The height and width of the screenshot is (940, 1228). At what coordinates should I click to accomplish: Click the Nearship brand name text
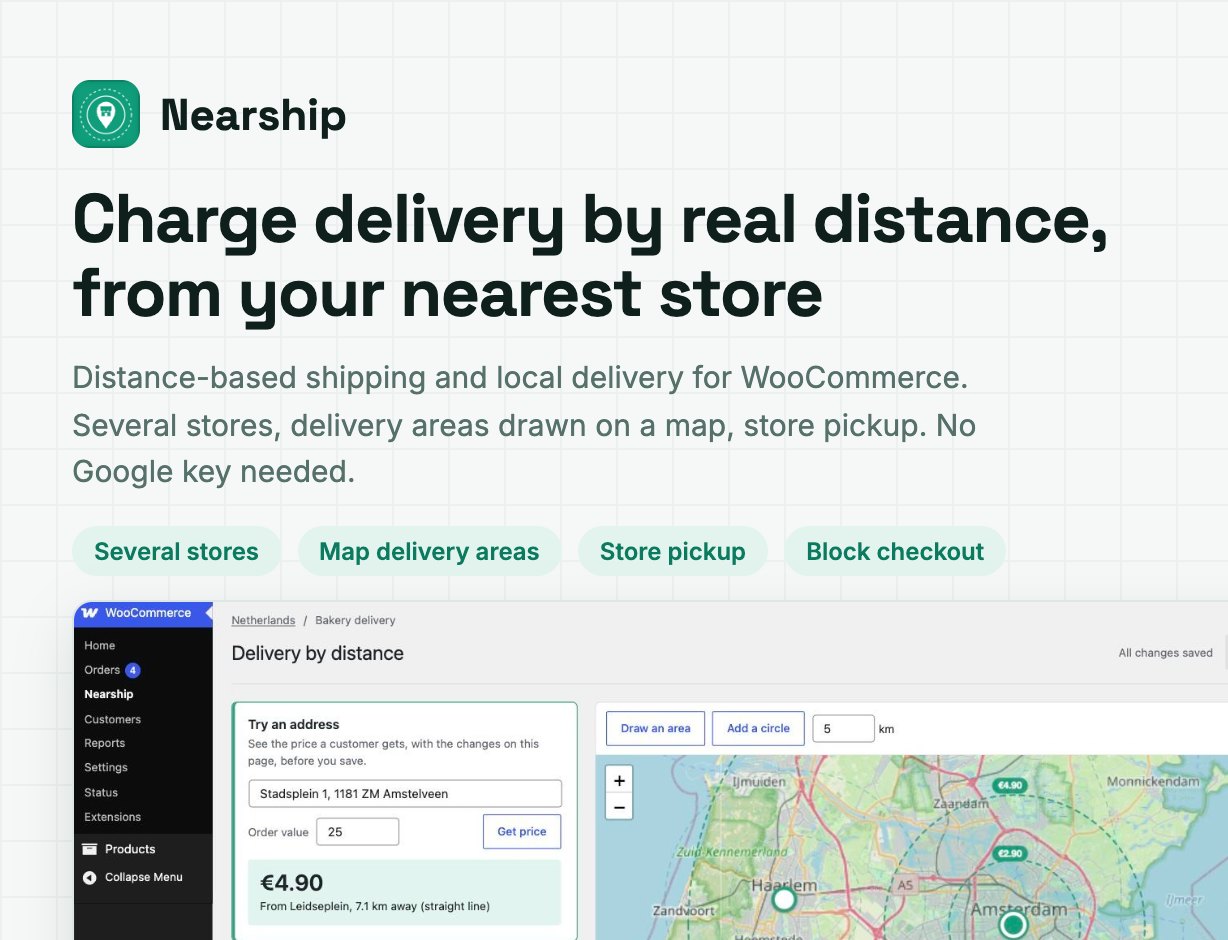[253, 115]
